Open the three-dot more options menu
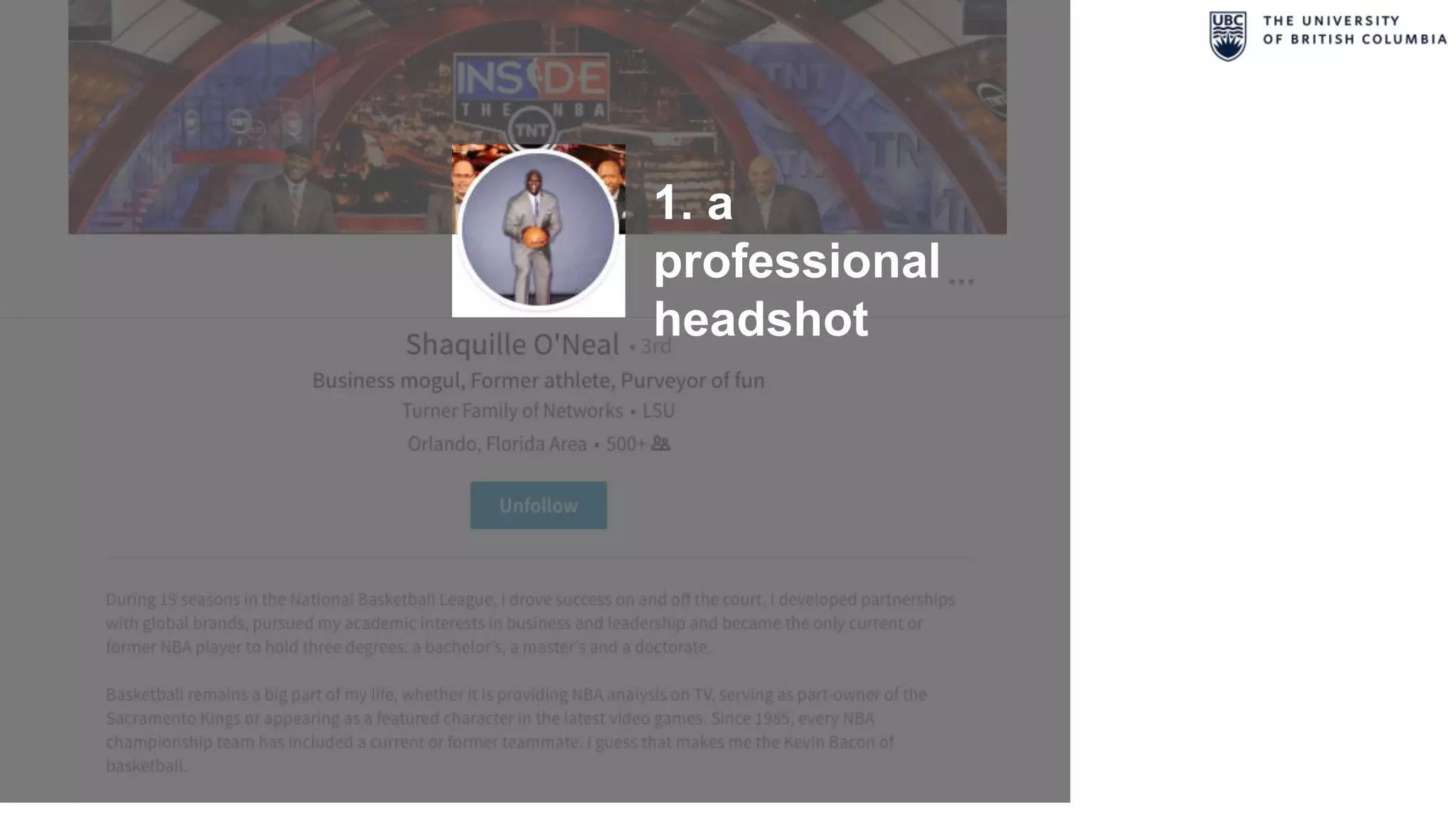 point(961,282)
